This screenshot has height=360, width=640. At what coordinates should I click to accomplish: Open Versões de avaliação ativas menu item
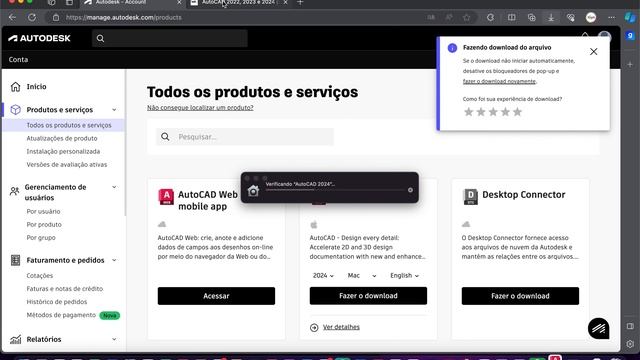click(67, 164)
